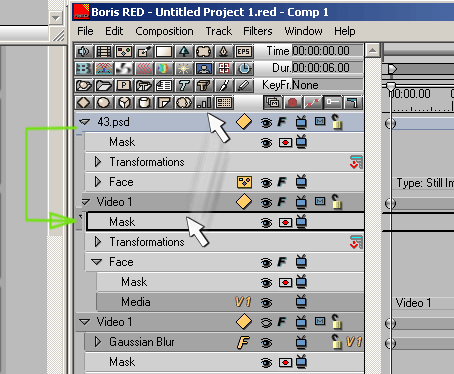Image resolution: width=454 pixels, height=374 pixels.
Task: Toggle visibility of Media row
Action: click(266, 303)
